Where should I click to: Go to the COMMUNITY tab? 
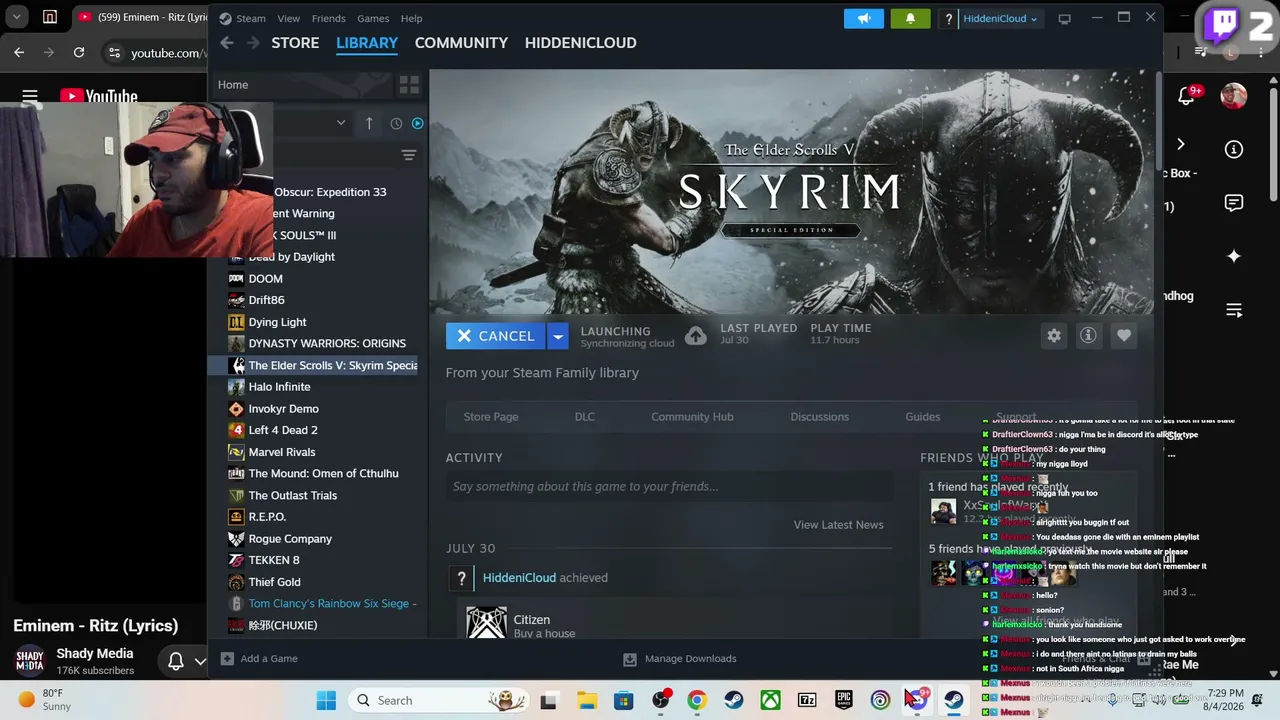461,43
